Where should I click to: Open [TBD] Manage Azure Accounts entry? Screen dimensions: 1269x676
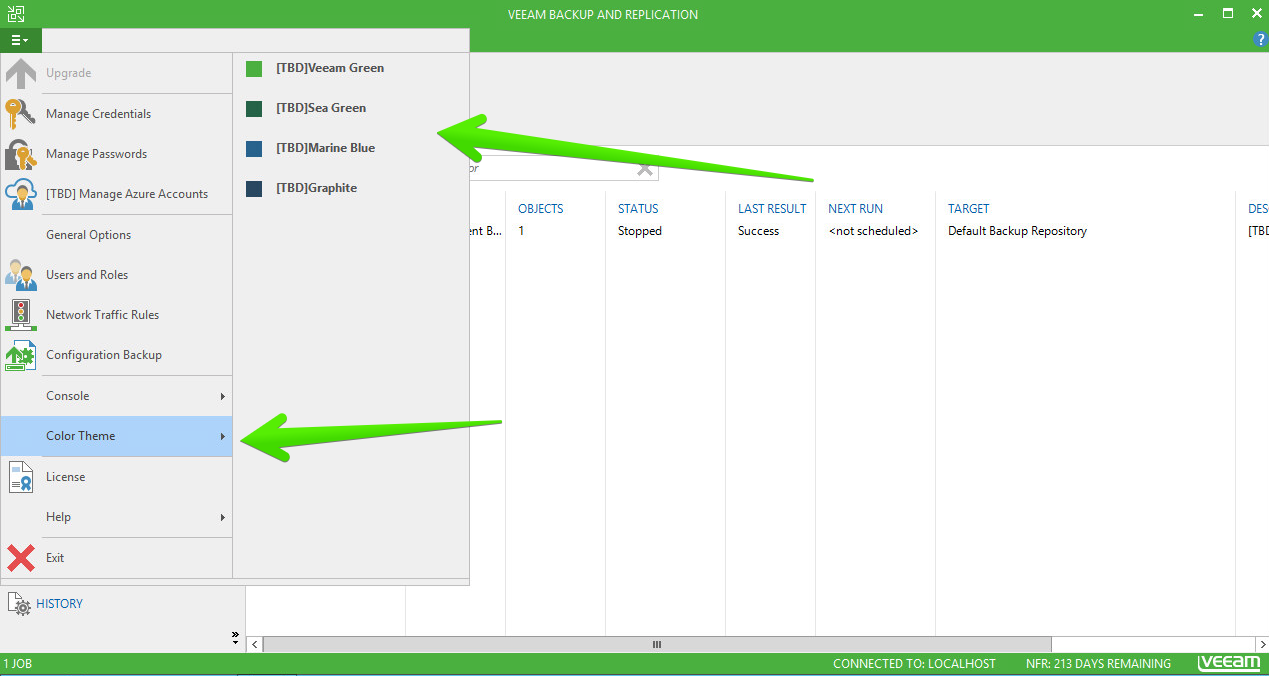pyautogui.click(x=116, y=194)
